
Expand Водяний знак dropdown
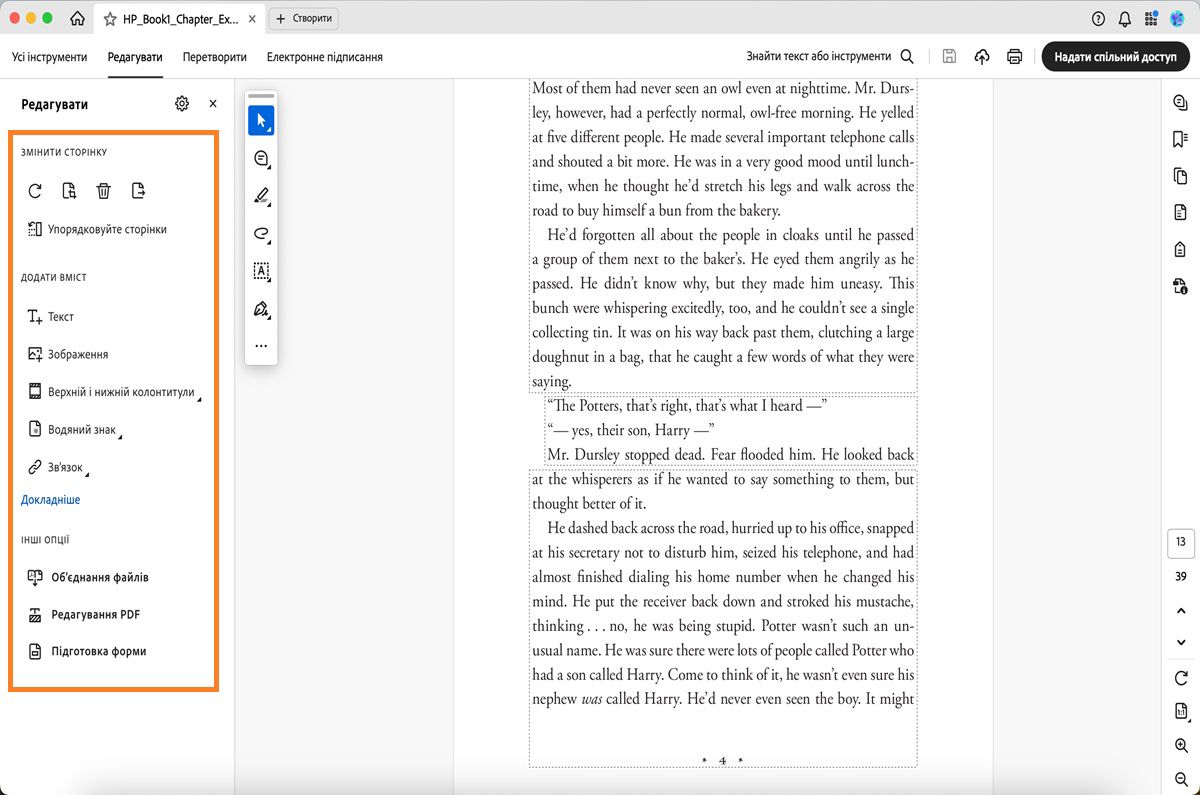coord(75,430)
